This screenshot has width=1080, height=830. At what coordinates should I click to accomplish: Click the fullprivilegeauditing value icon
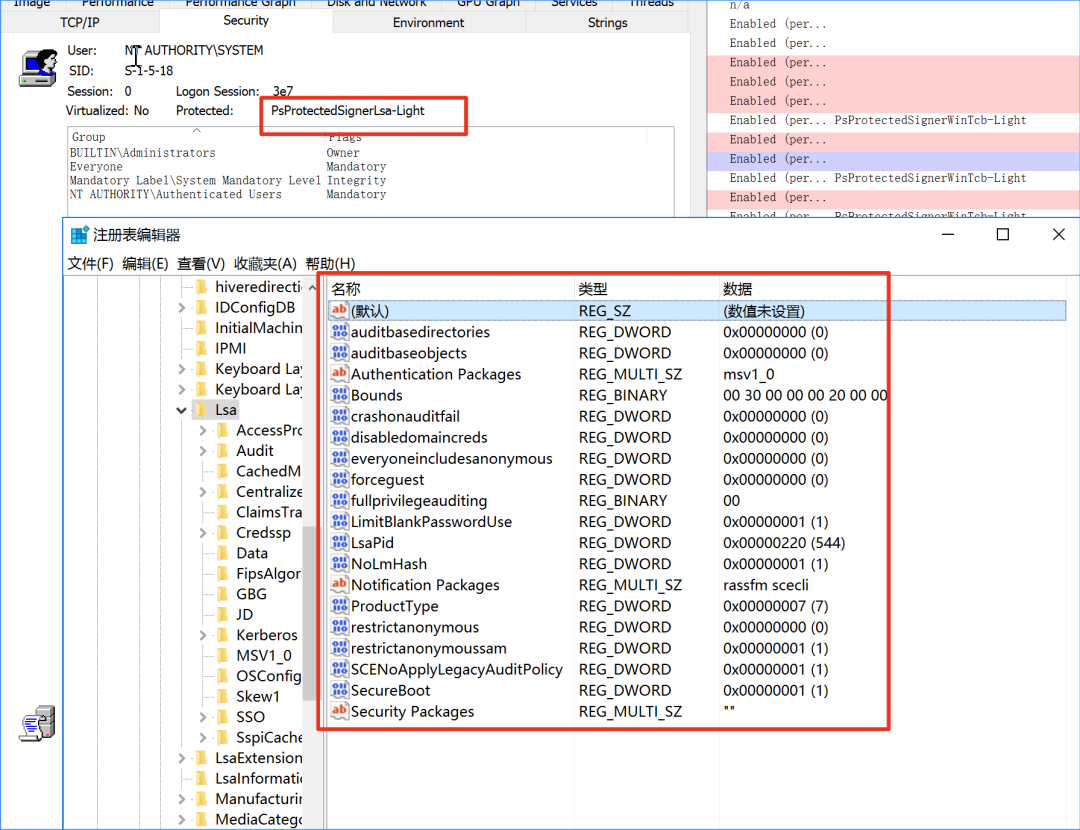[339, 501]
